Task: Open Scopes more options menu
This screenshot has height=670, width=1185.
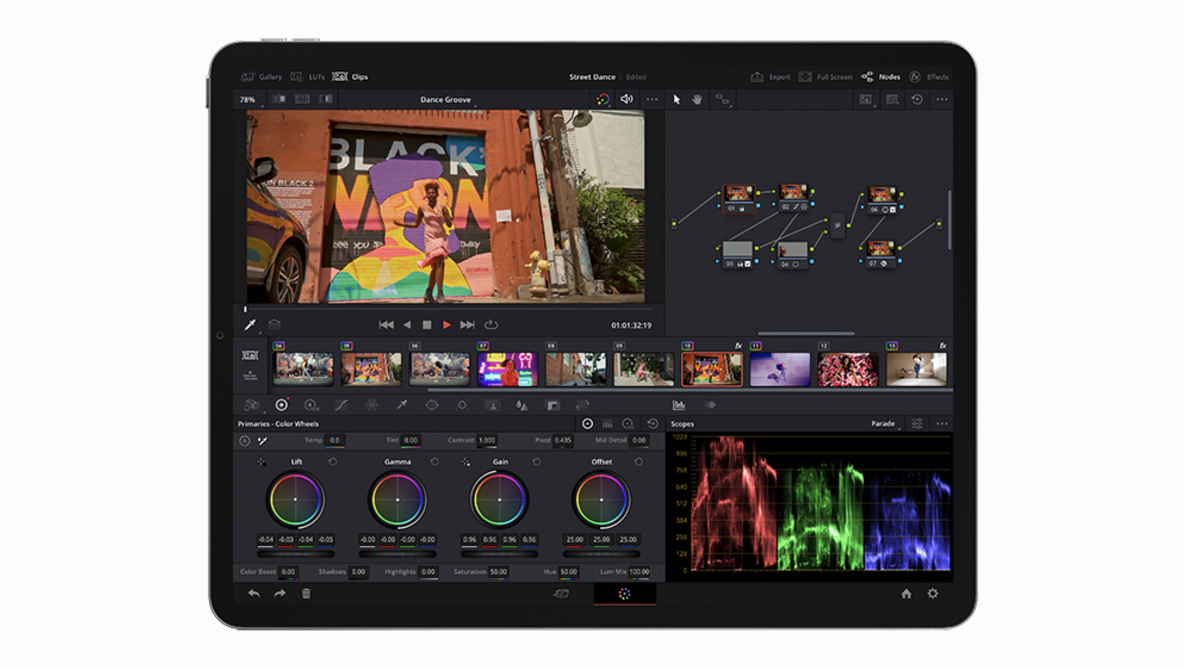Action: tap(942, 424)
